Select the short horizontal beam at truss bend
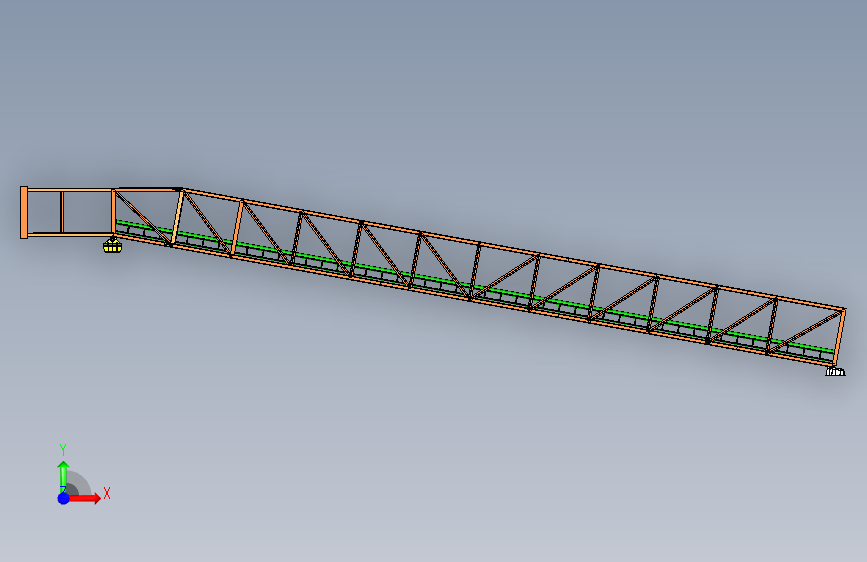The width and height of the screenshot is (867, 562). [148, 189]
